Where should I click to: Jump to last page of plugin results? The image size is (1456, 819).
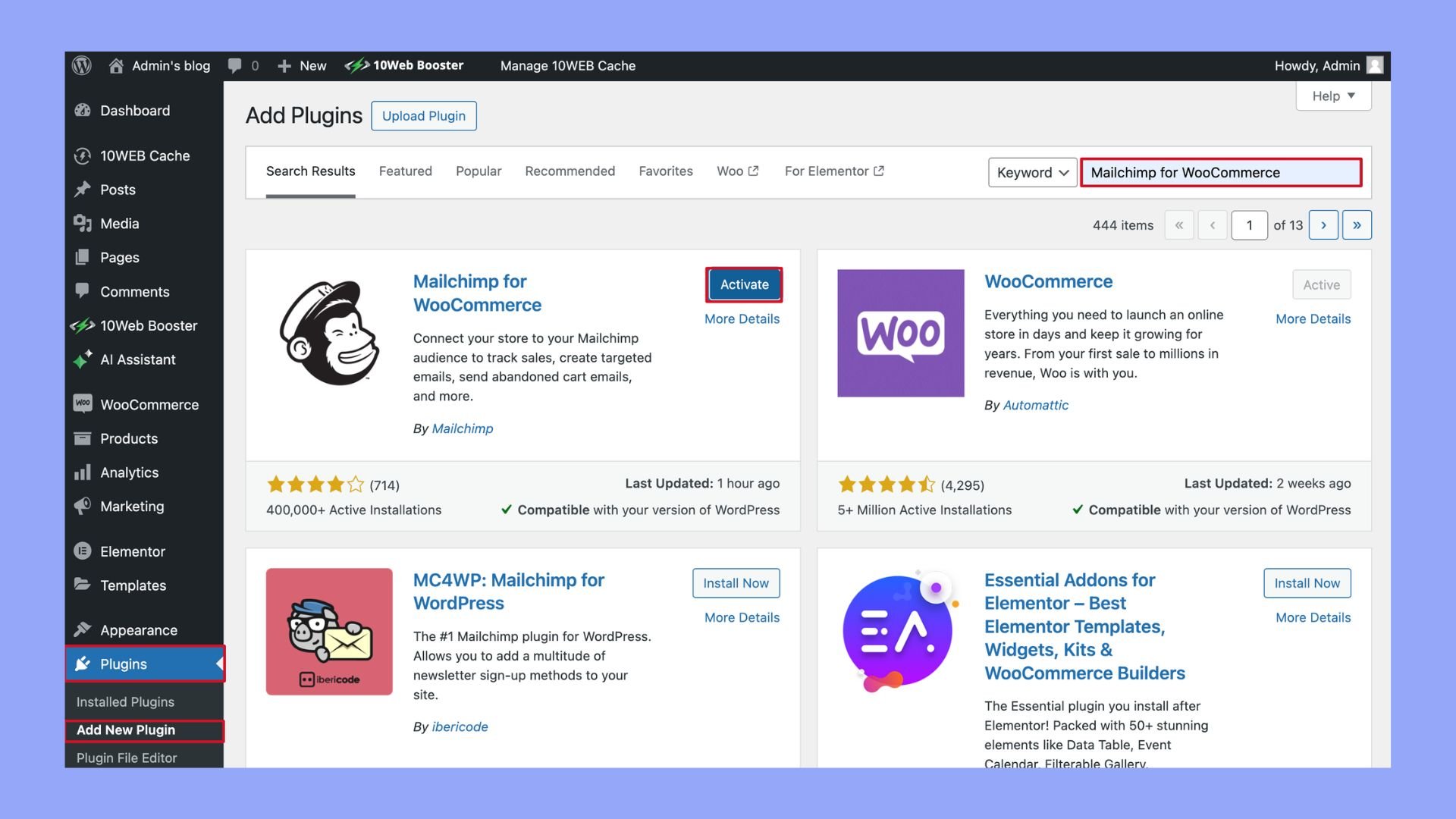coord(1357,225)
